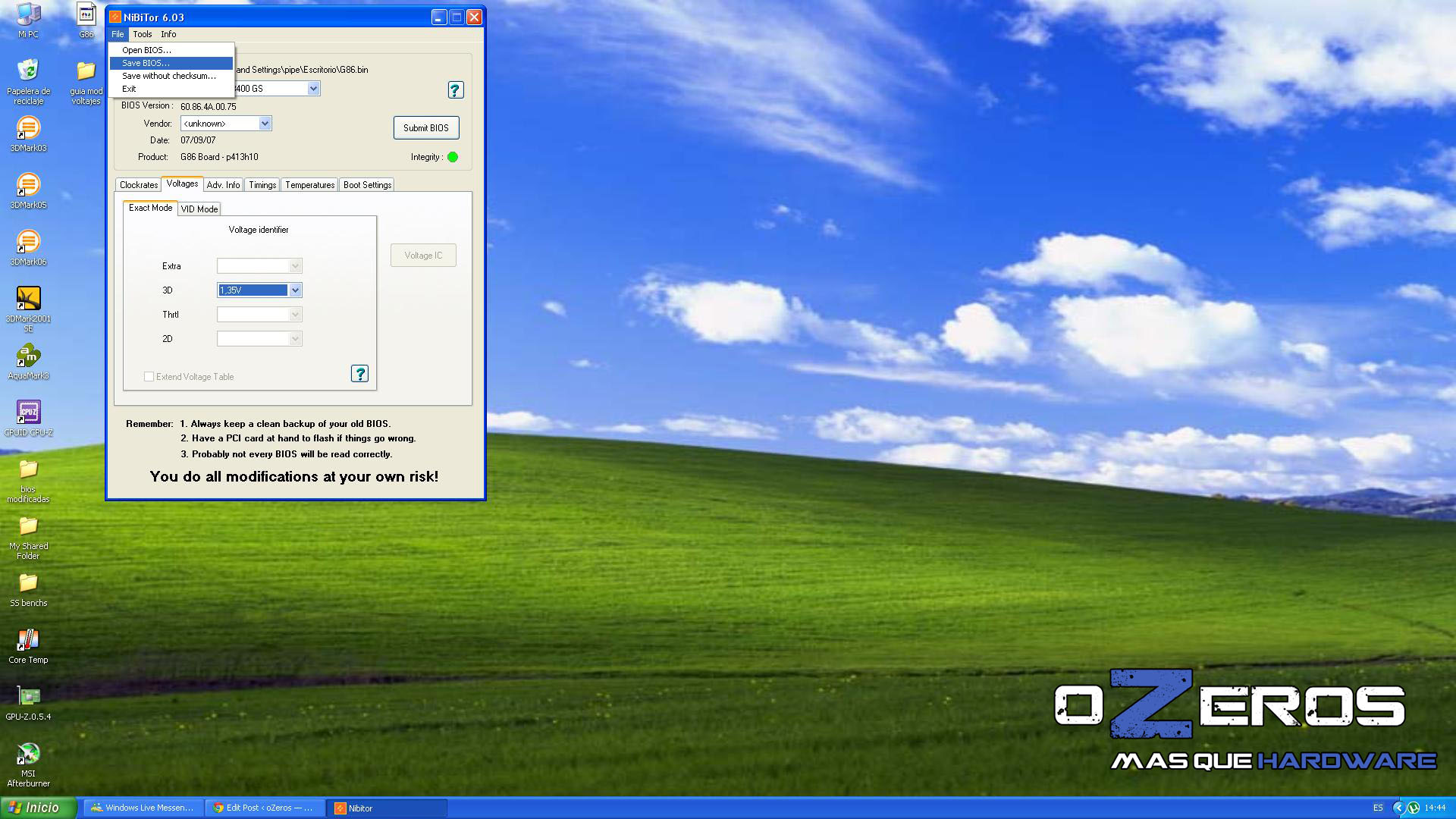Expand the 3D voltage dropdown
1456x819 pixels.
point(296,290)
